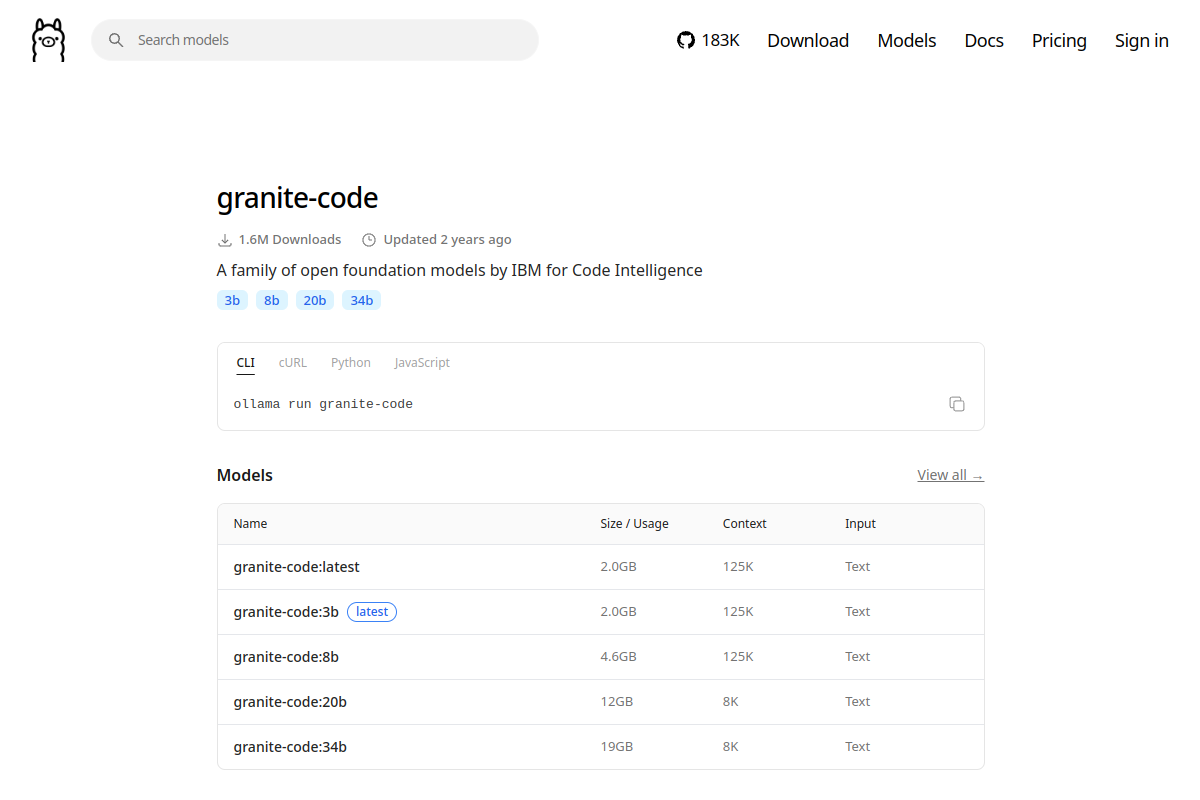Open granite-code:34b model
This screenshot has height=800, width=1200.
(290, 747)
